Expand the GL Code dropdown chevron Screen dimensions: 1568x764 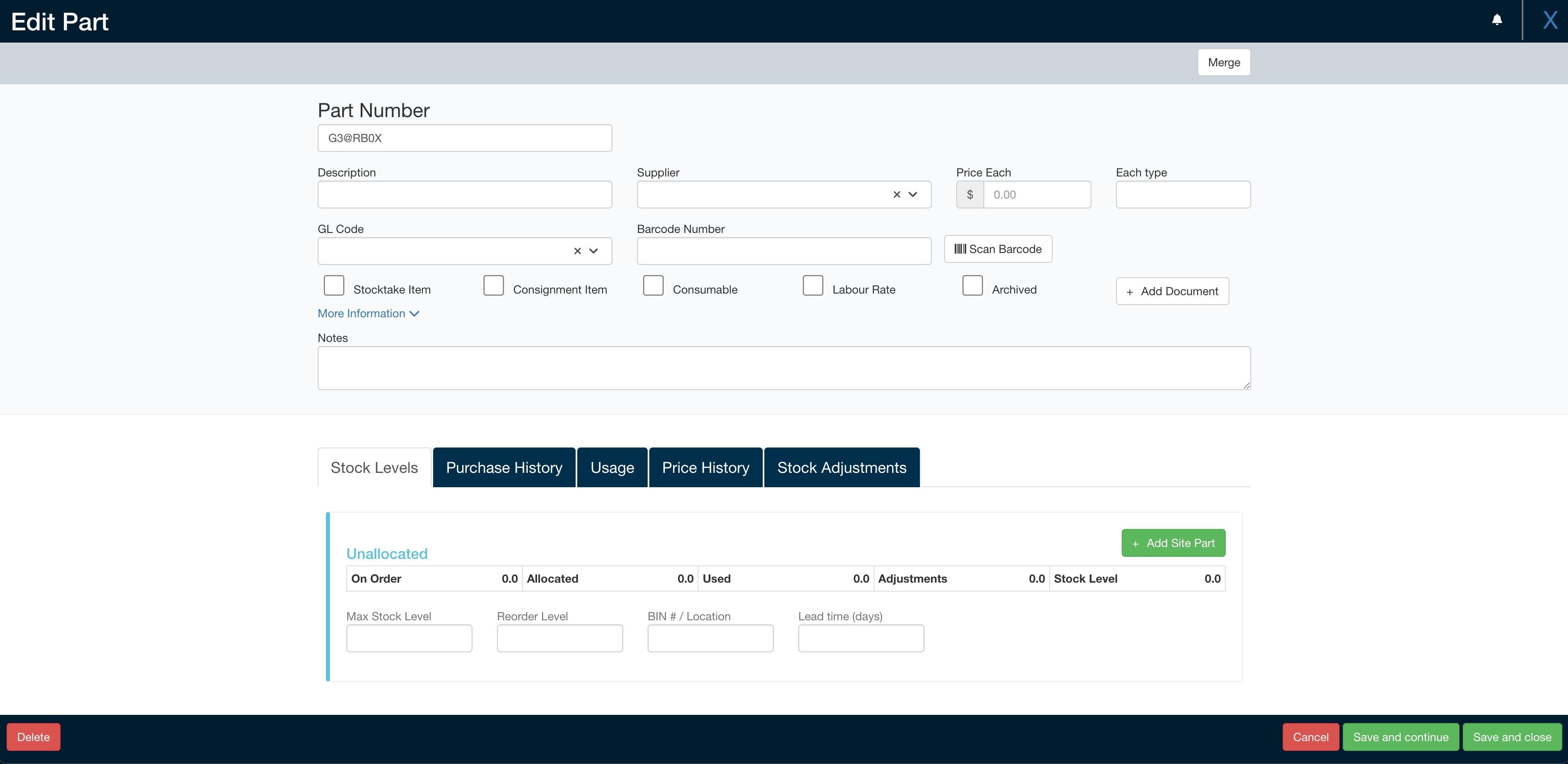point(594,251)
